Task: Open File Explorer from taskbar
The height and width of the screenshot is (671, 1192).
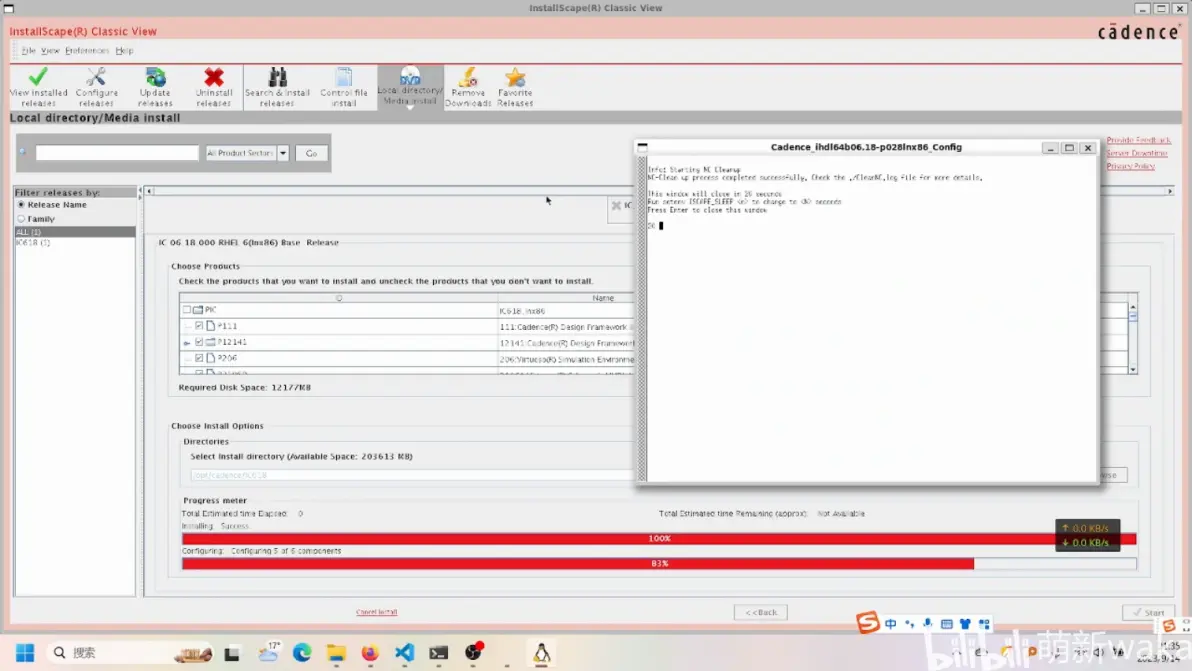Action: [336, 653]
